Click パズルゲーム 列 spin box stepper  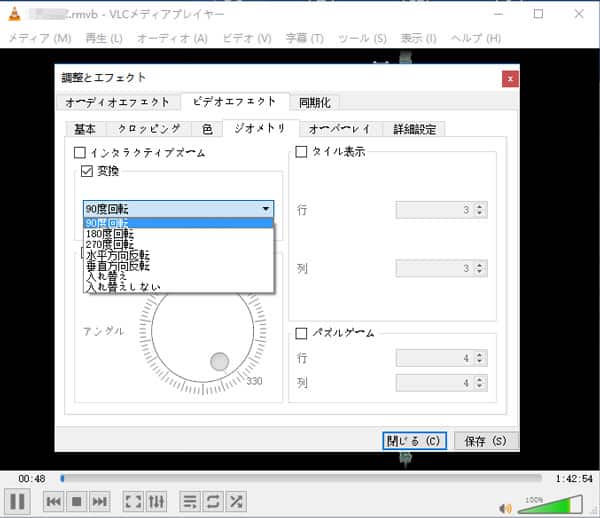pyautogui.click(x=479, y=383)
